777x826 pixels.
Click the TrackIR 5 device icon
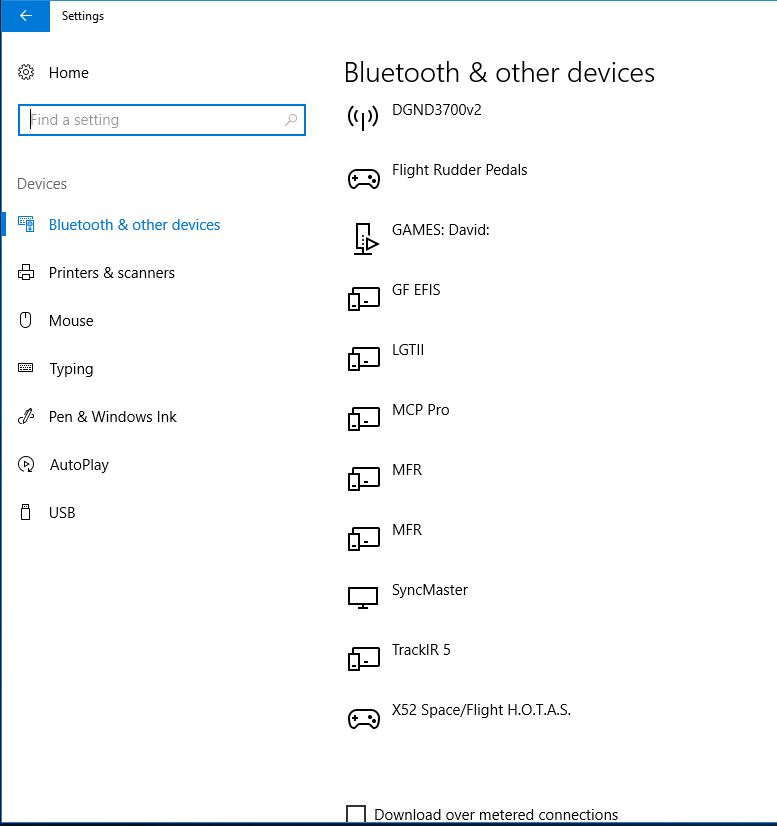(363, 658)
